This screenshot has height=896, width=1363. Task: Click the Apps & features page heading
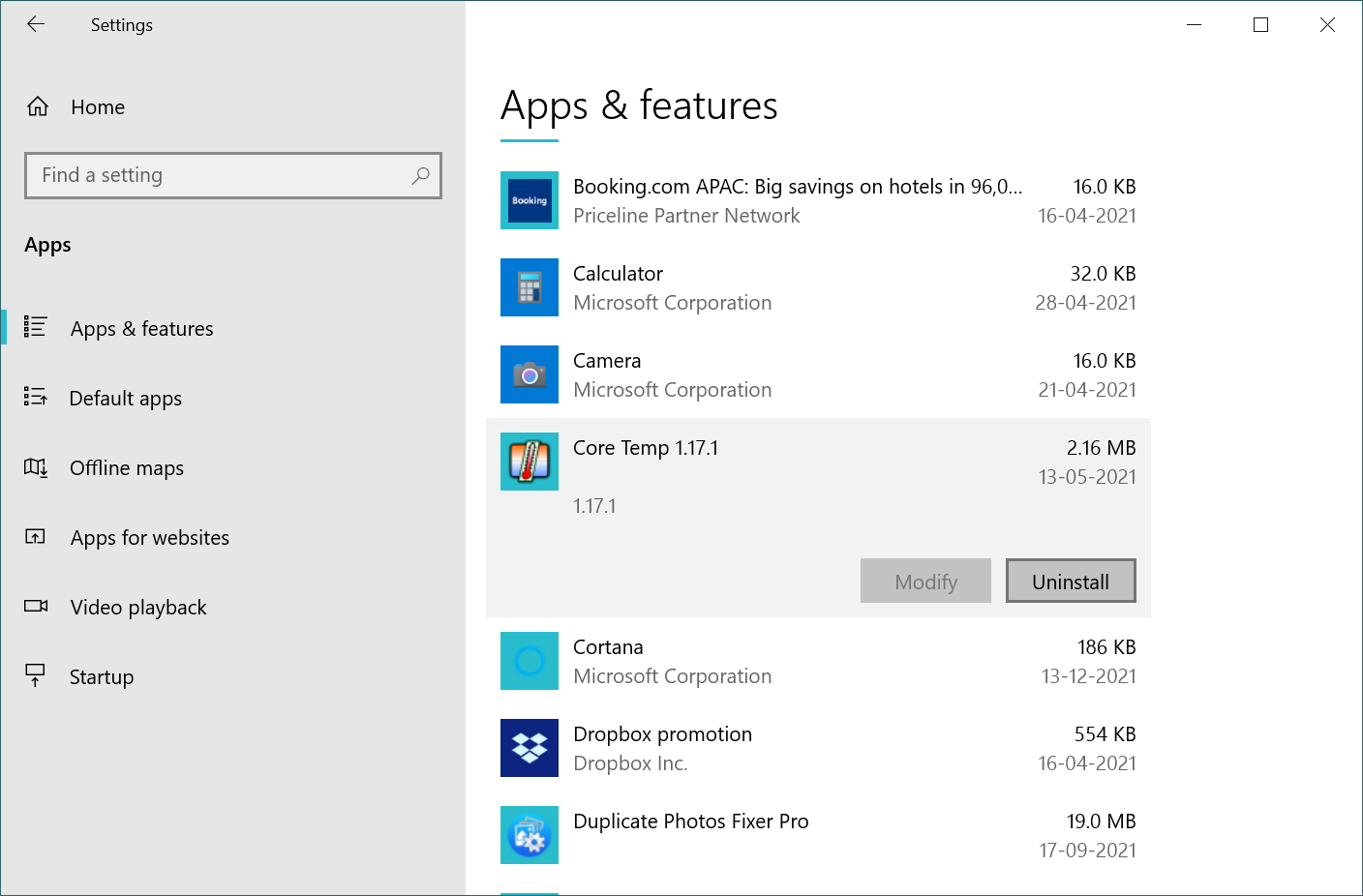[639, 105]
